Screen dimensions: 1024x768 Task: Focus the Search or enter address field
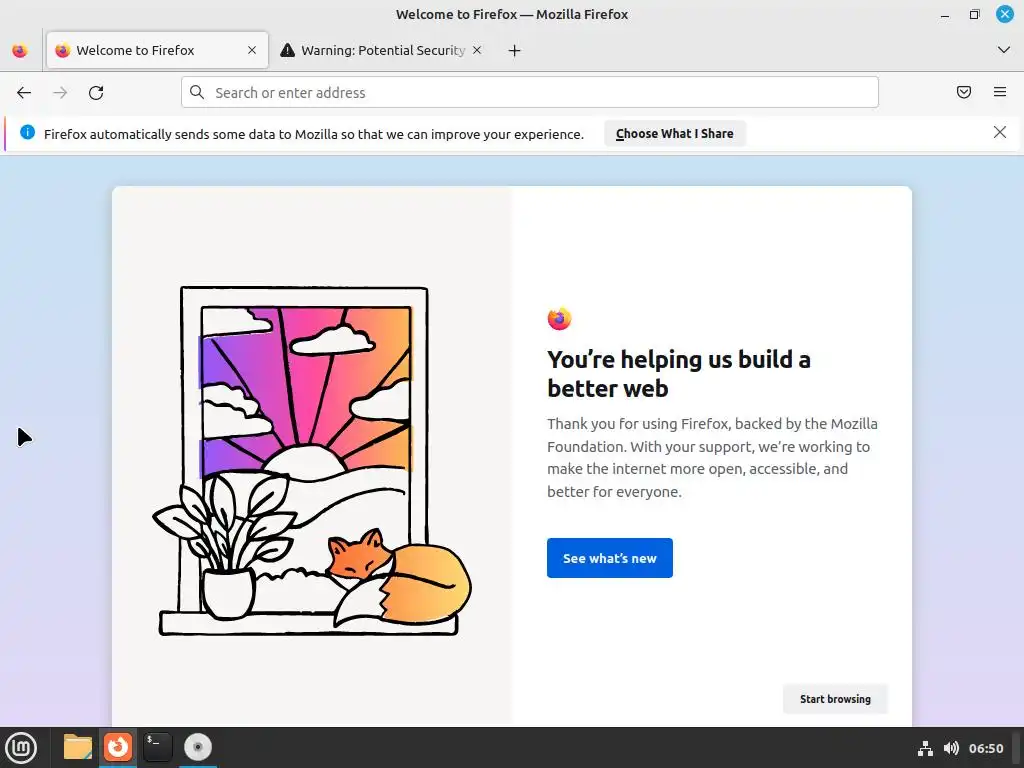pos(530,92)
